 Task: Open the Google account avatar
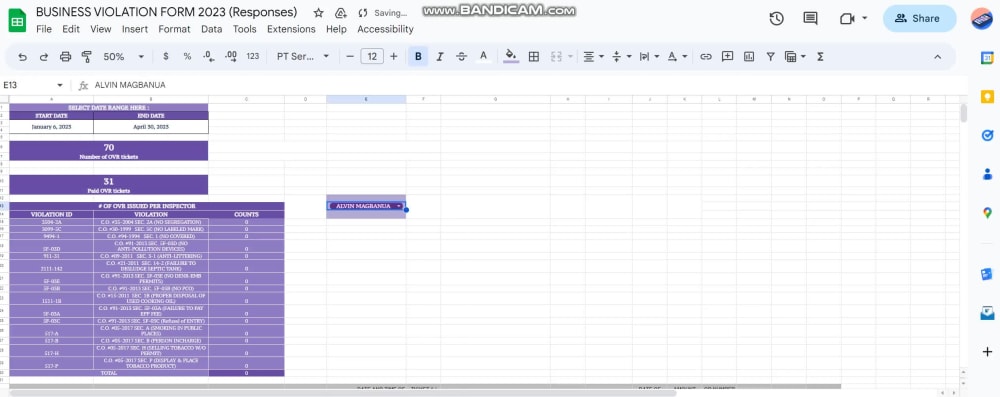pyautogui.click(x=982, y=19)
